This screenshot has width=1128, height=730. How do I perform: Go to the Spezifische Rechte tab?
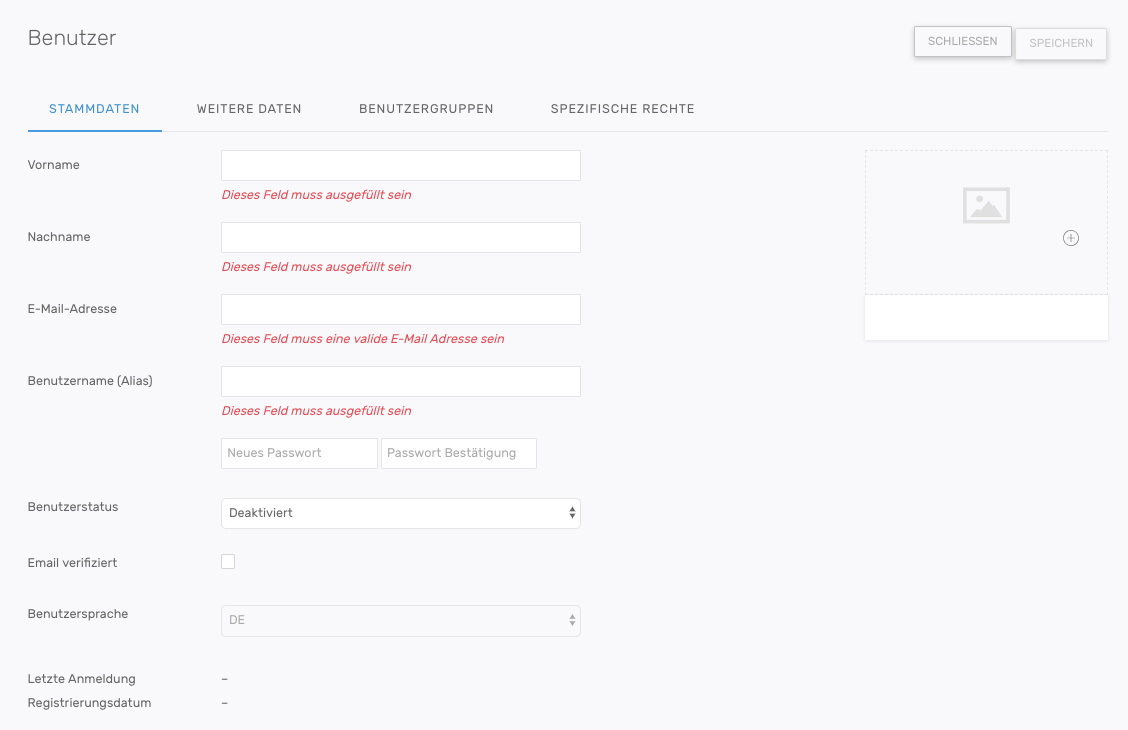[x=622, y=109]
